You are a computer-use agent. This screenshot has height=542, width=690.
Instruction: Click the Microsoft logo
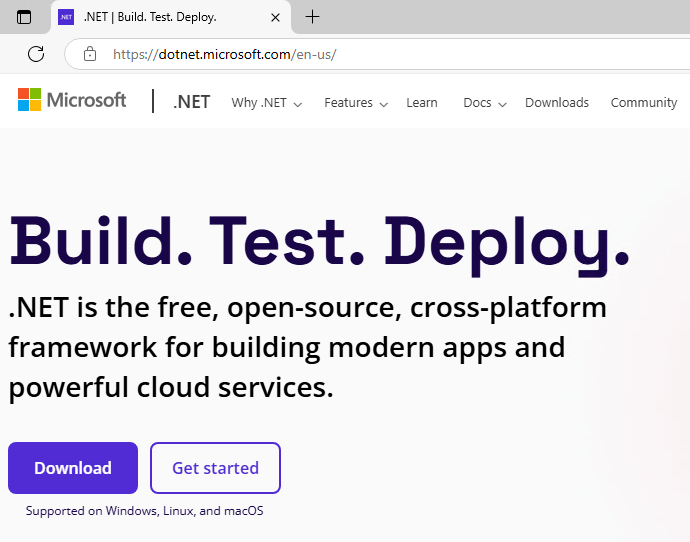click(x=72, y=100)
